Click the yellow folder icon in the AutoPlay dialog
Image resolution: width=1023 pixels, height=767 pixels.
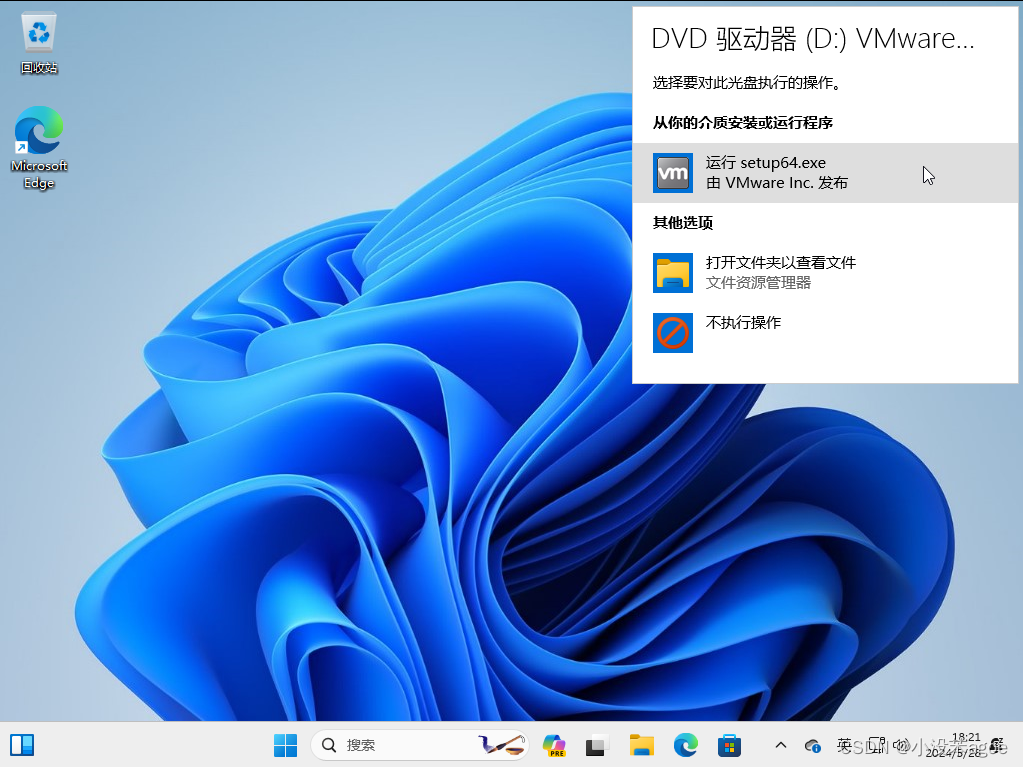click(672, 272)
